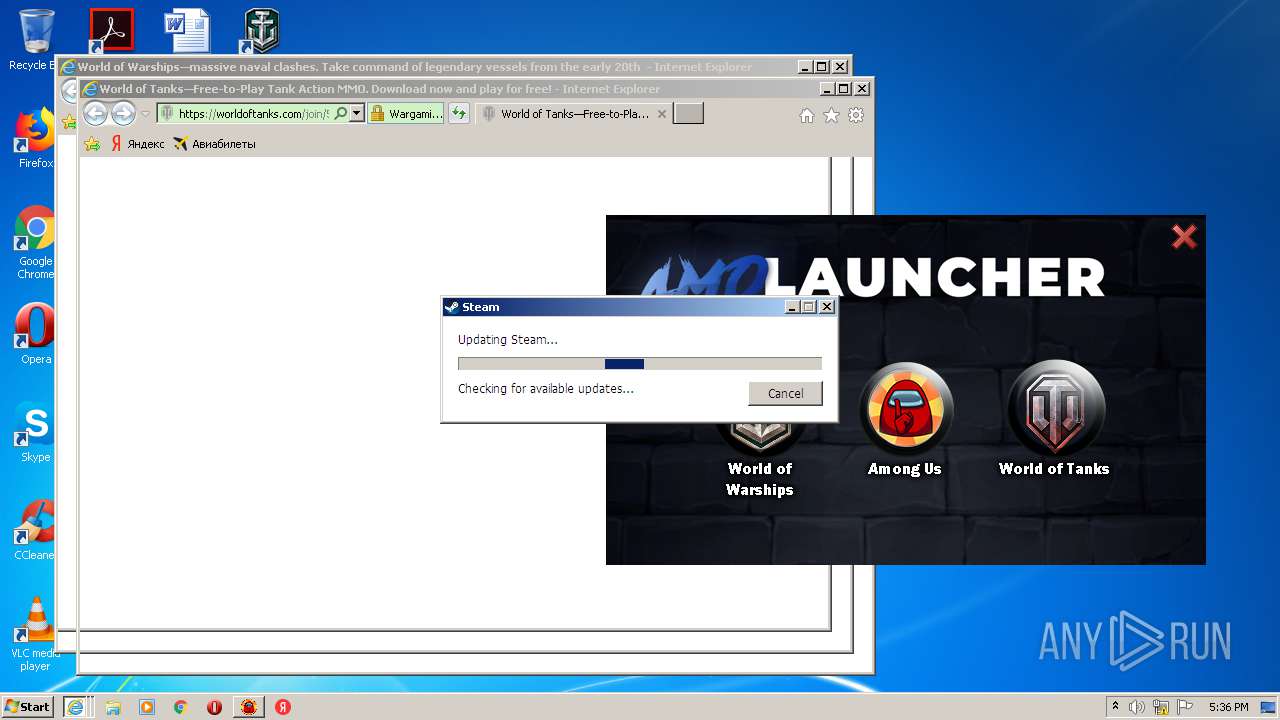Activate the World of Warships IE window title

(414, 67)
